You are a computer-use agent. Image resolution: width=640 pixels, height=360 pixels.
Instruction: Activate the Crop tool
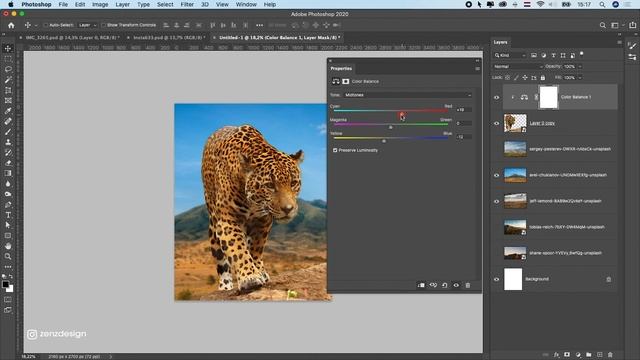(x=8, y=90)
